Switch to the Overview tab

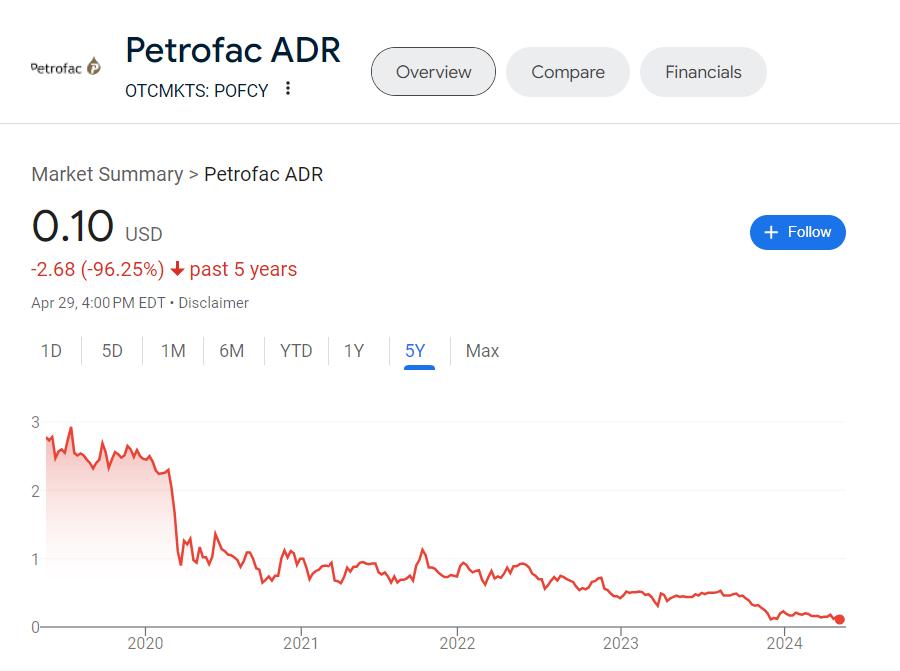pos(433,72)
